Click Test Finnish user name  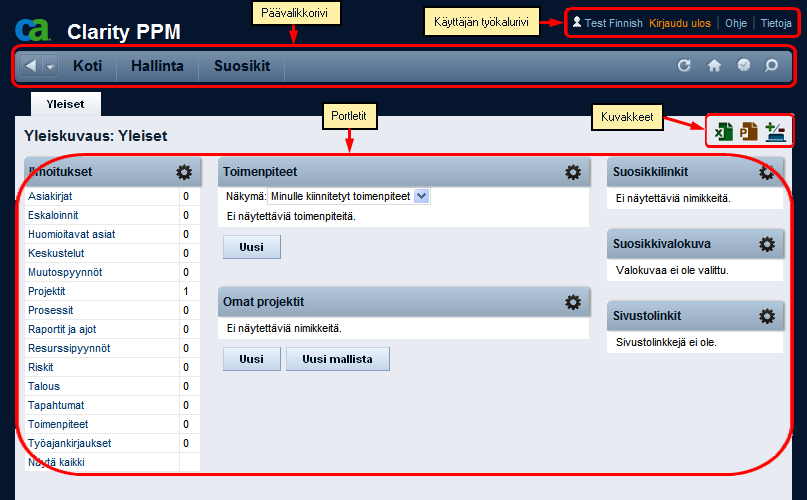pyautogui.click(x=613, y=23)
